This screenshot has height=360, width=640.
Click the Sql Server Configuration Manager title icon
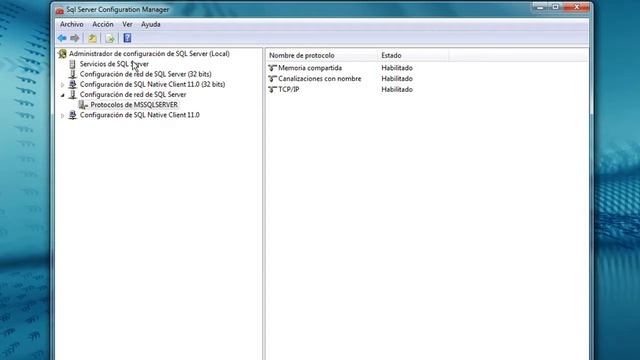(60, 10)
